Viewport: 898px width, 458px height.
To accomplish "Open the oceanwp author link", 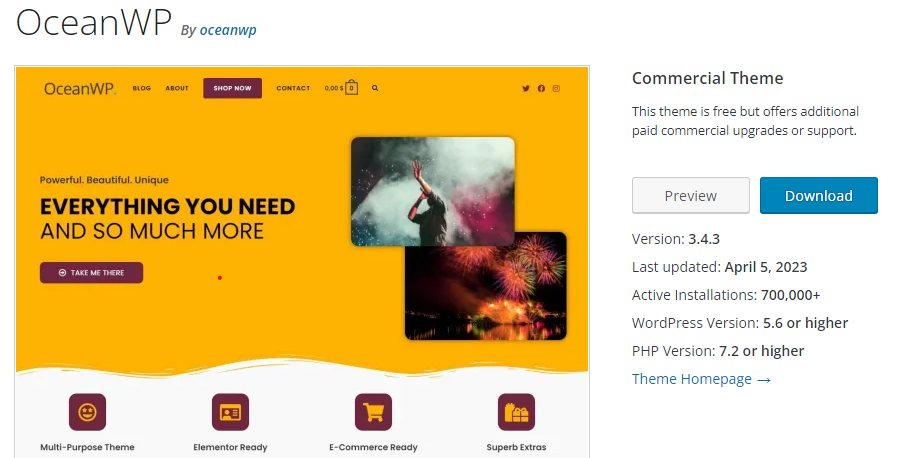I will pyautogui.click(x=228, y=30).
